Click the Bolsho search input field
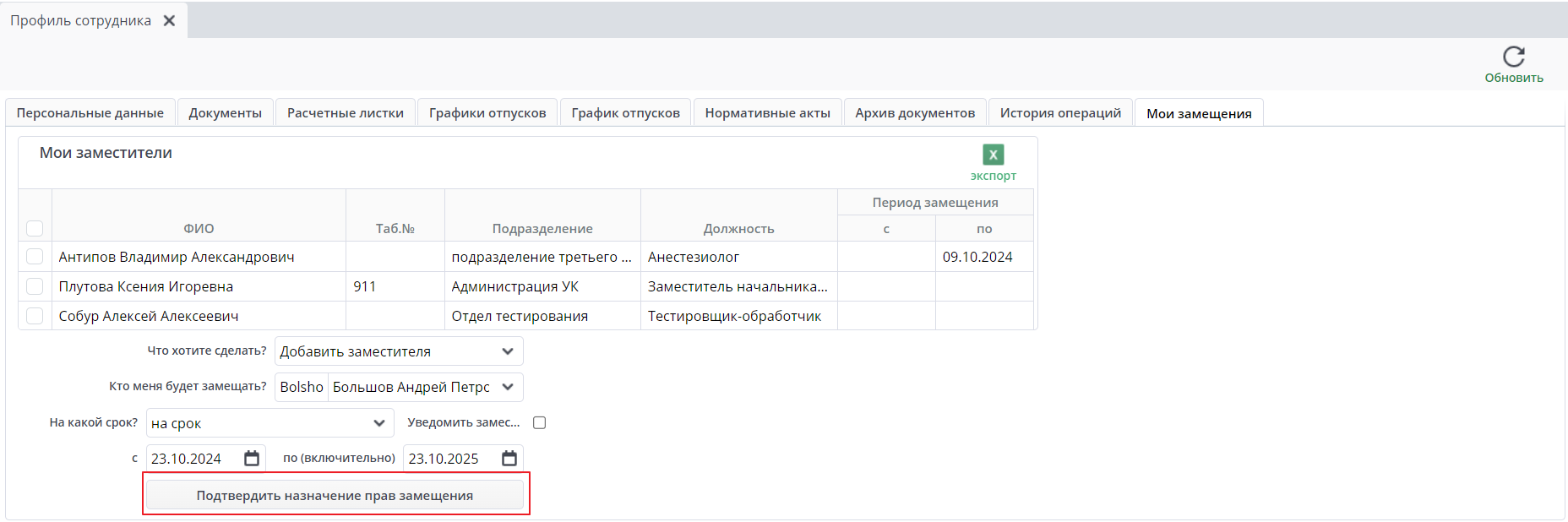Image resolution: width=1568 pixels, height=522 pixels. (x=302, y=387)
